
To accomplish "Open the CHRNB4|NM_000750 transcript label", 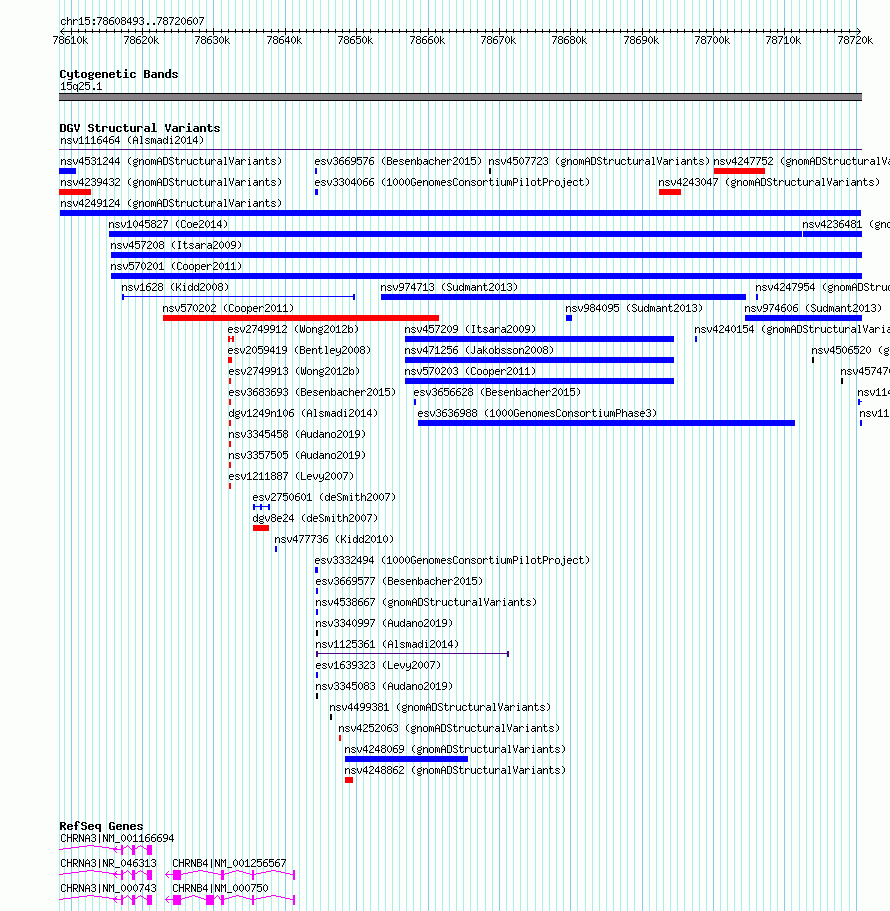I will coord(220,888).
